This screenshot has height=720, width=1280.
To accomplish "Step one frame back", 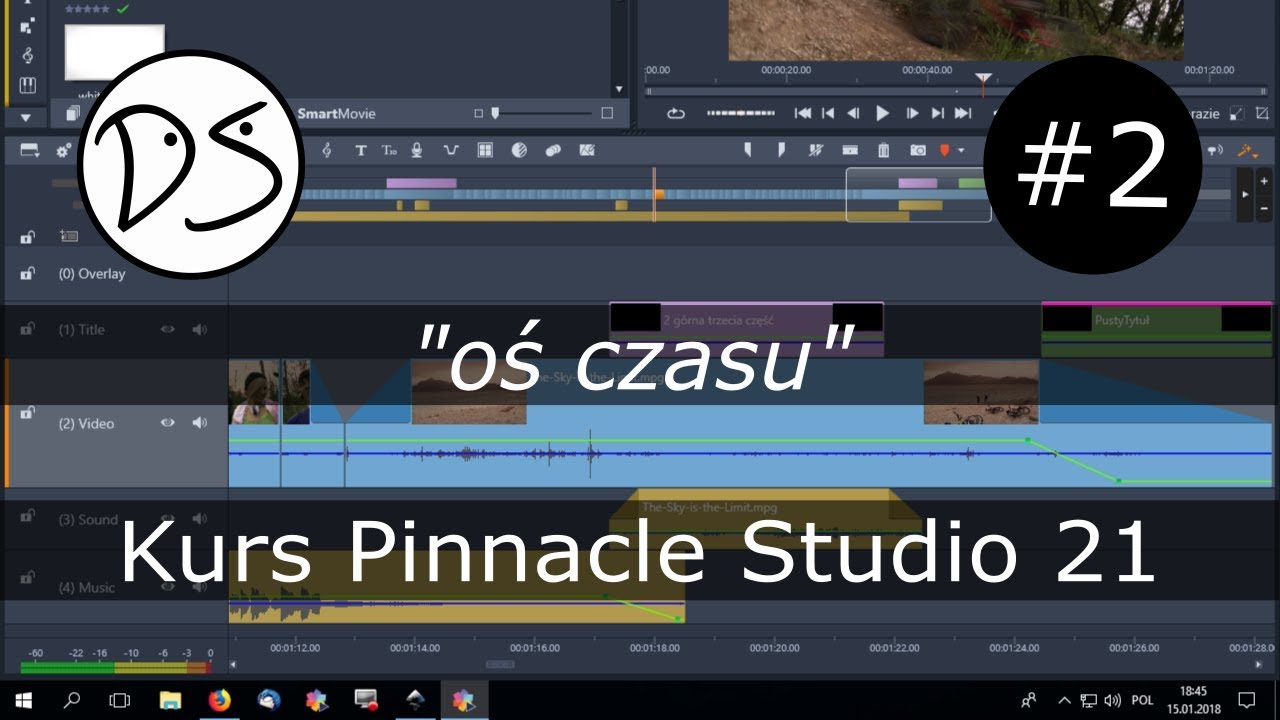I will pos(853,114).
